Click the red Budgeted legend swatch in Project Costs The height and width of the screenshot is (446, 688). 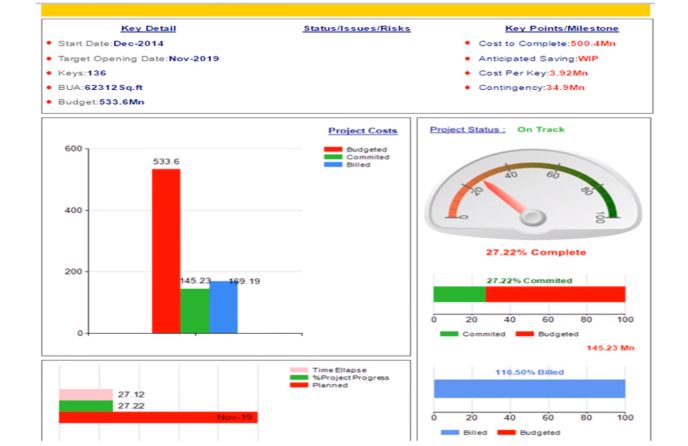click(x=333, y=149)
